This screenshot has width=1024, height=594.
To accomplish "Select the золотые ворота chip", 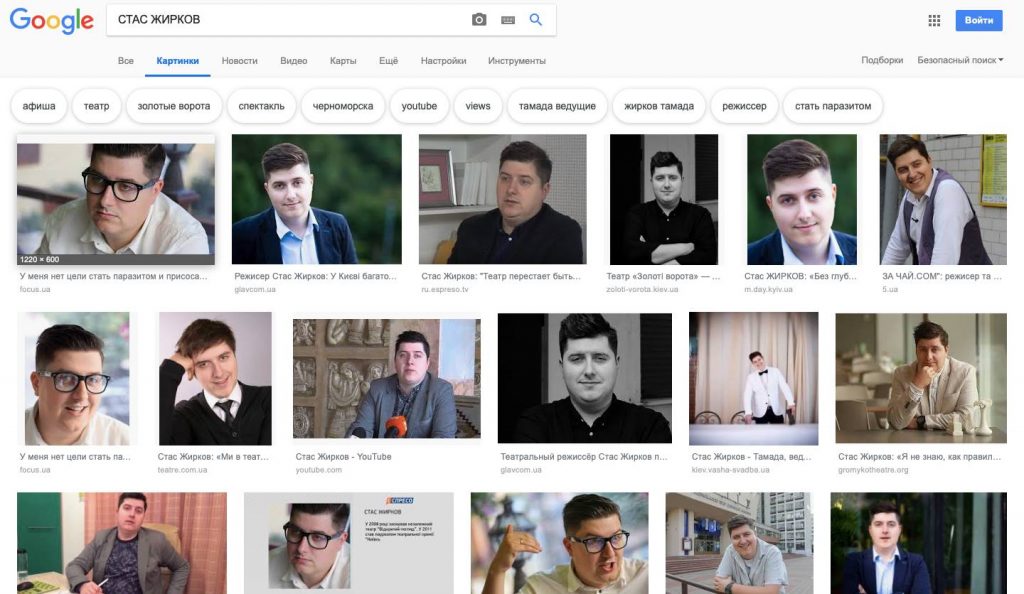I will click(174, 106).
